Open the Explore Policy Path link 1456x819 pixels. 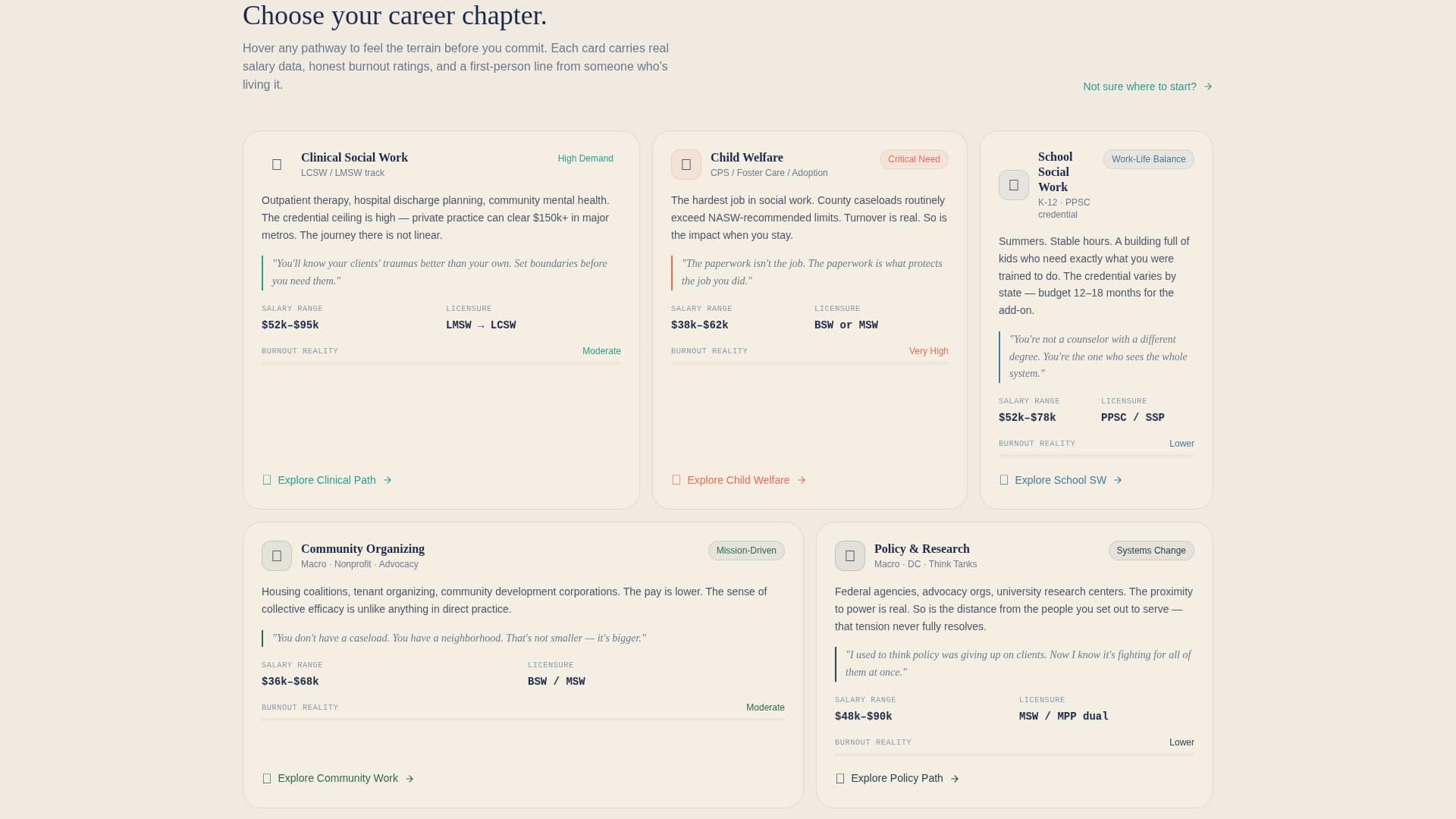[x=897, y=778]
